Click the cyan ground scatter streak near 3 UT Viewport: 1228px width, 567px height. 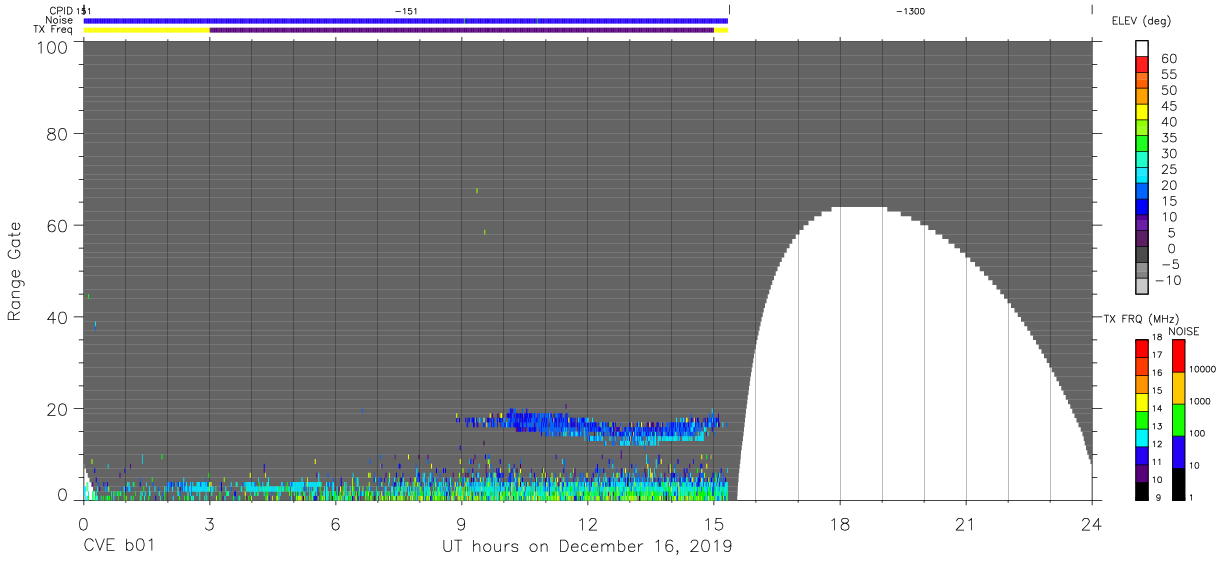click(188, 487)
